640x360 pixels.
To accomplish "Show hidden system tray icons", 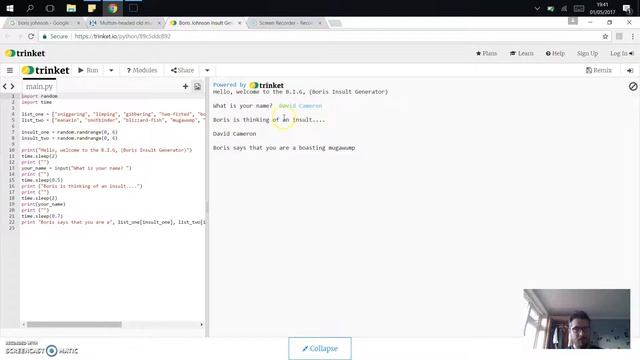I will click(537, 9).
